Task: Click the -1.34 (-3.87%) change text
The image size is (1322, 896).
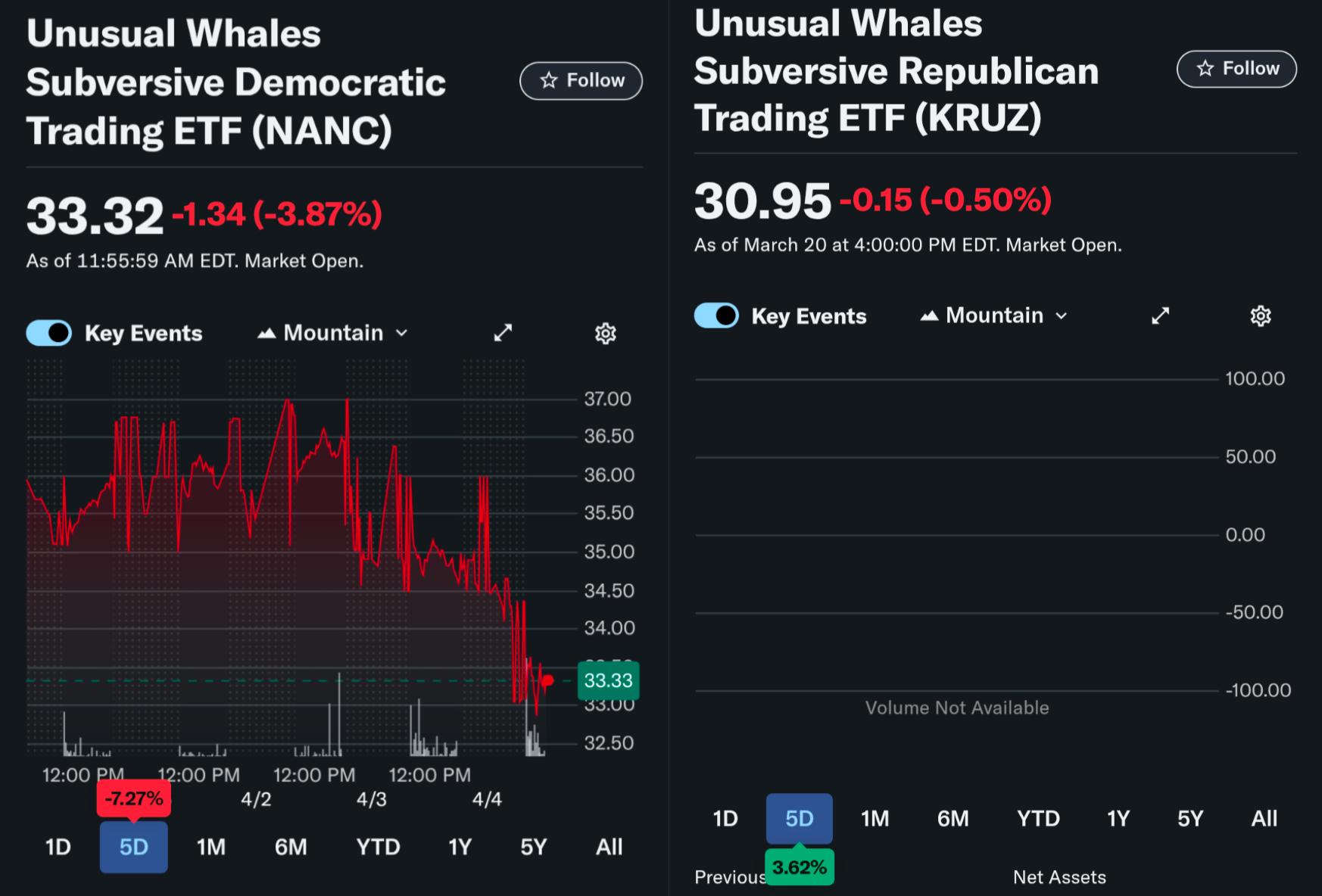Action: (x=277, y=214)
